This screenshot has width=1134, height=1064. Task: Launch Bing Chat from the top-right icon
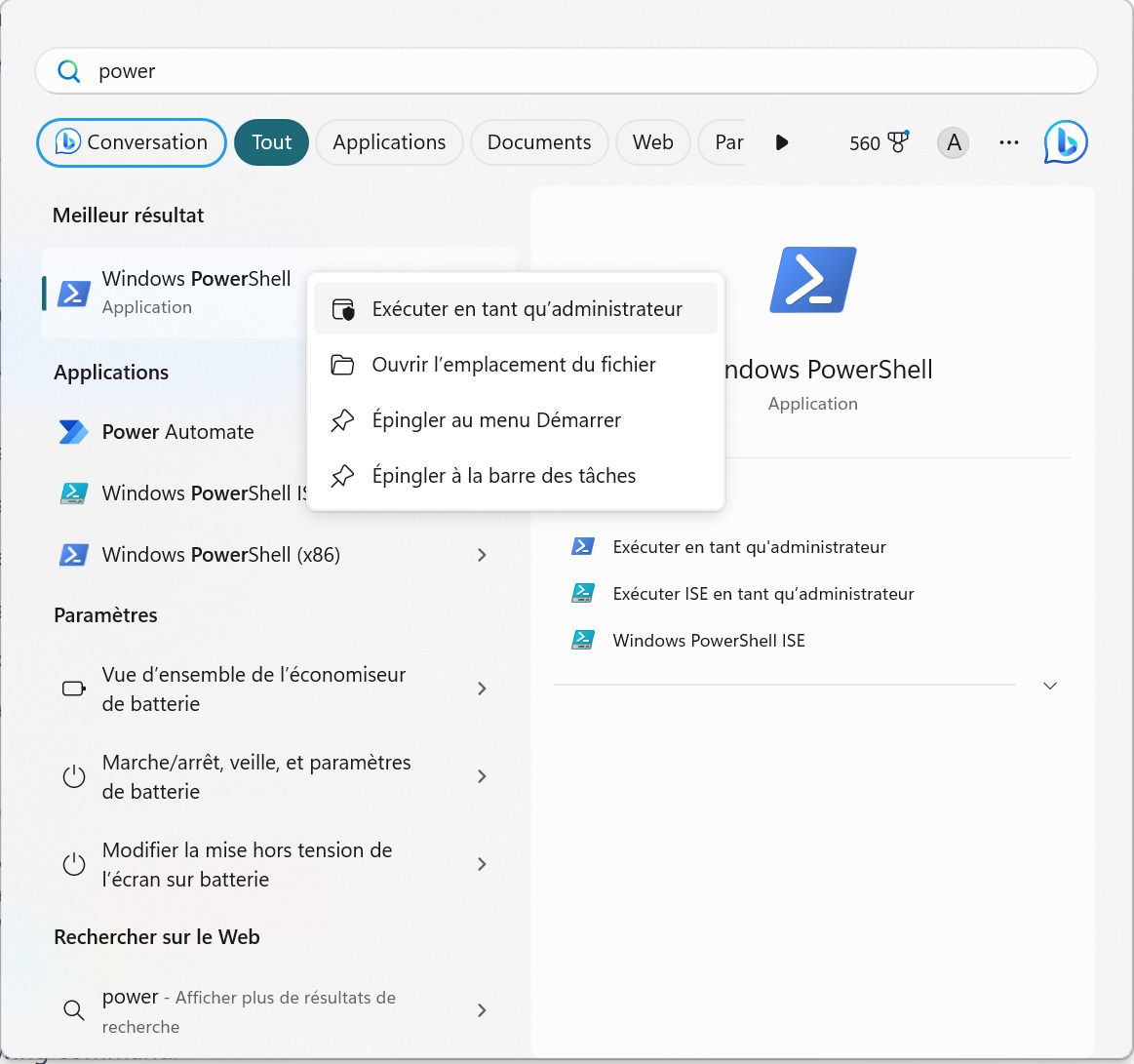[x=1066, y=141]
